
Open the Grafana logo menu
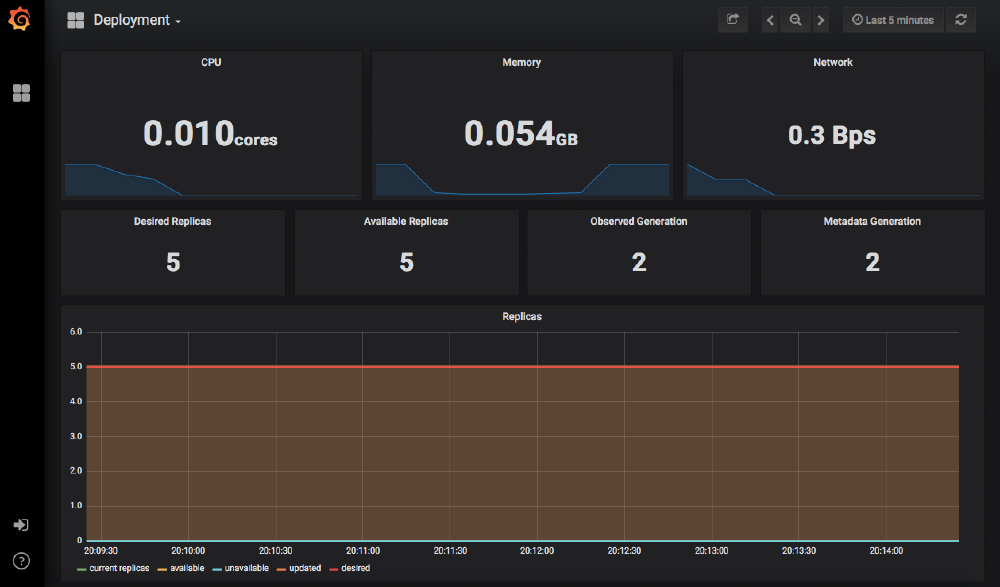pos(20,19)
